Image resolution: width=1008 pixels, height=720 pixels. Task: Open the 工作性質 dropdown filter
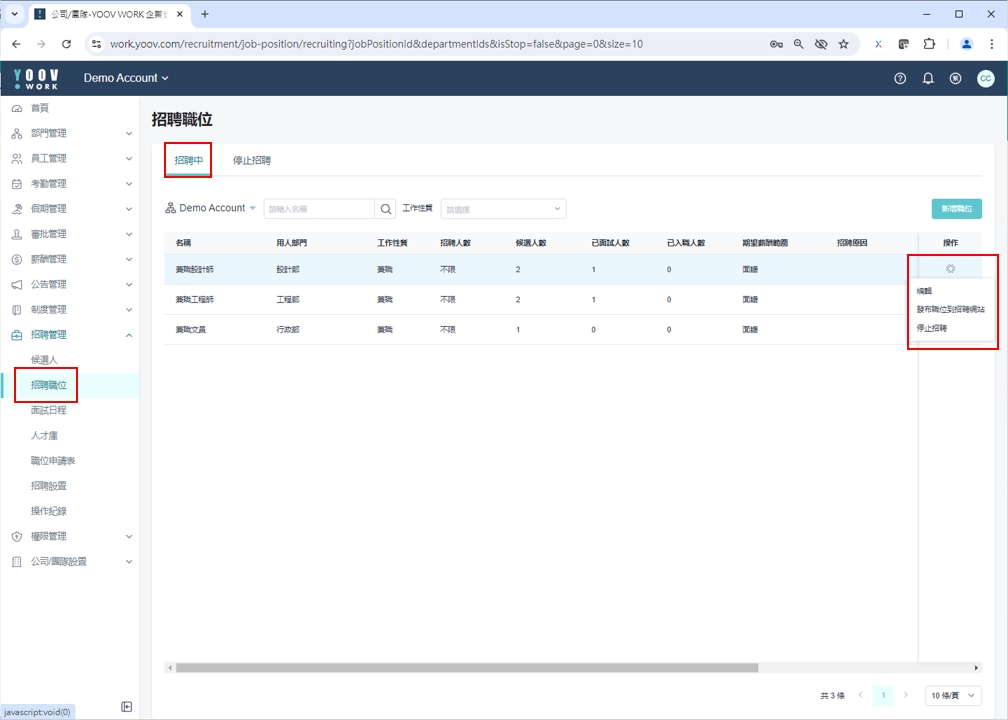click(503, 209)
